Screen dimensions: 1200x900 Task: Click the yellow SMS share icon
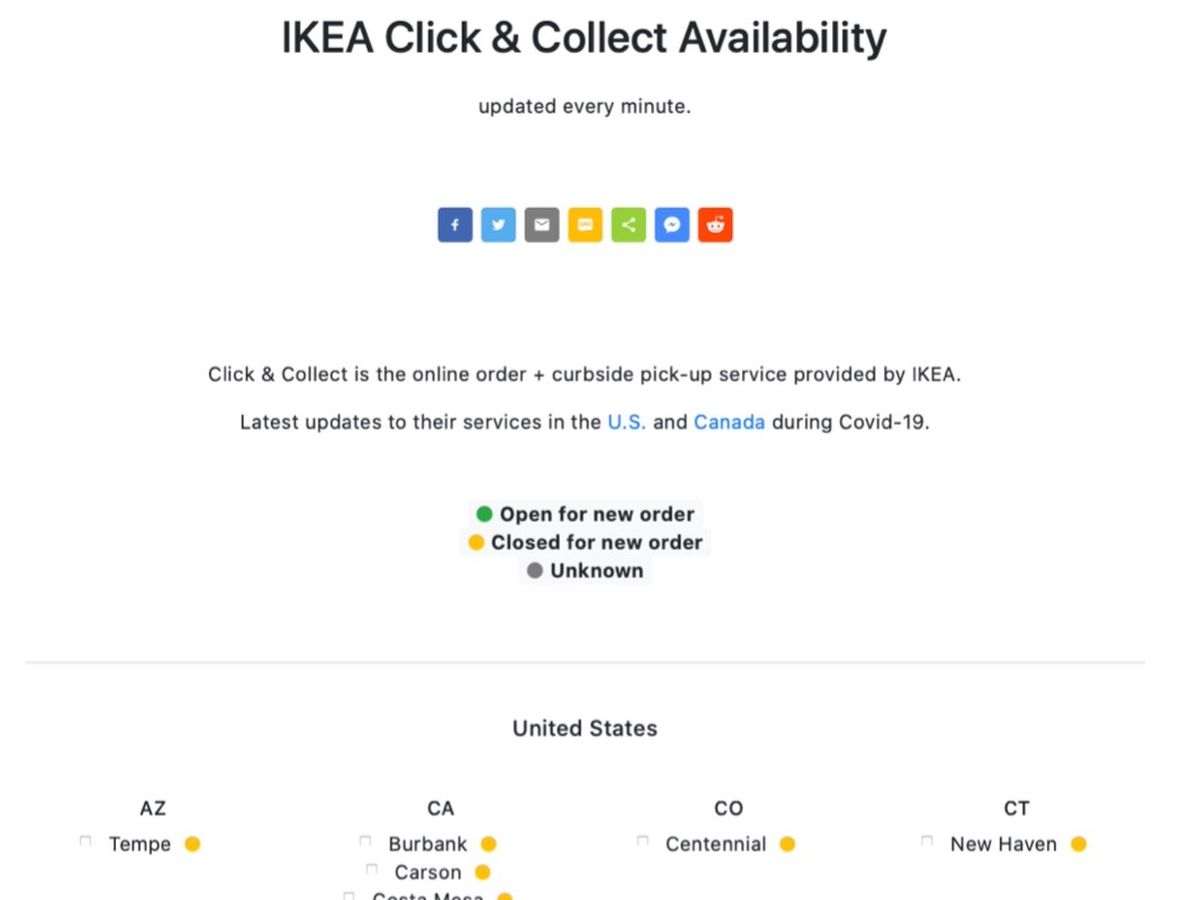click(585, 225)
